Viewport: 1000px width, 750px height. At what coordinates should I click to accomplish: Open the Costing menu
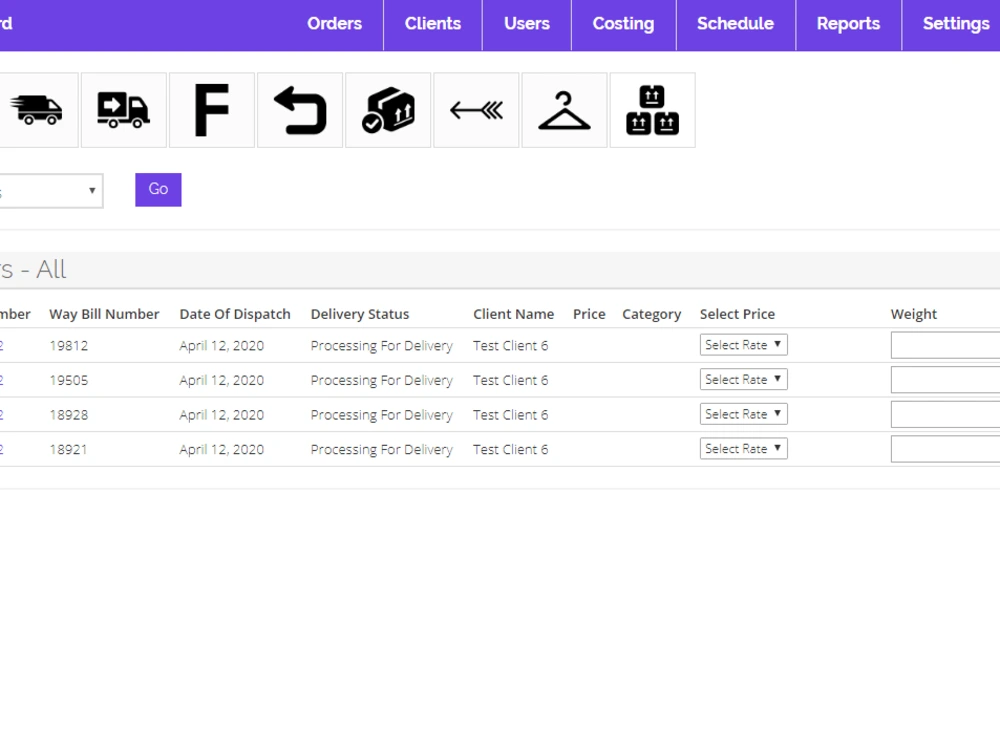pyautogui.click(x=624, y=24)
